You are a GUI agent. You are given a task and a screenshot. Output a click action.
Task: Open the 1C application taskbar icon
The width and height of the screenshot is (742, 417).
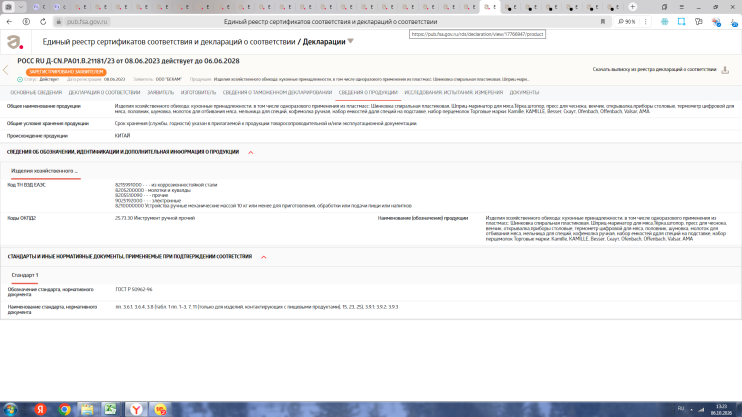click(x=160, y=409)
